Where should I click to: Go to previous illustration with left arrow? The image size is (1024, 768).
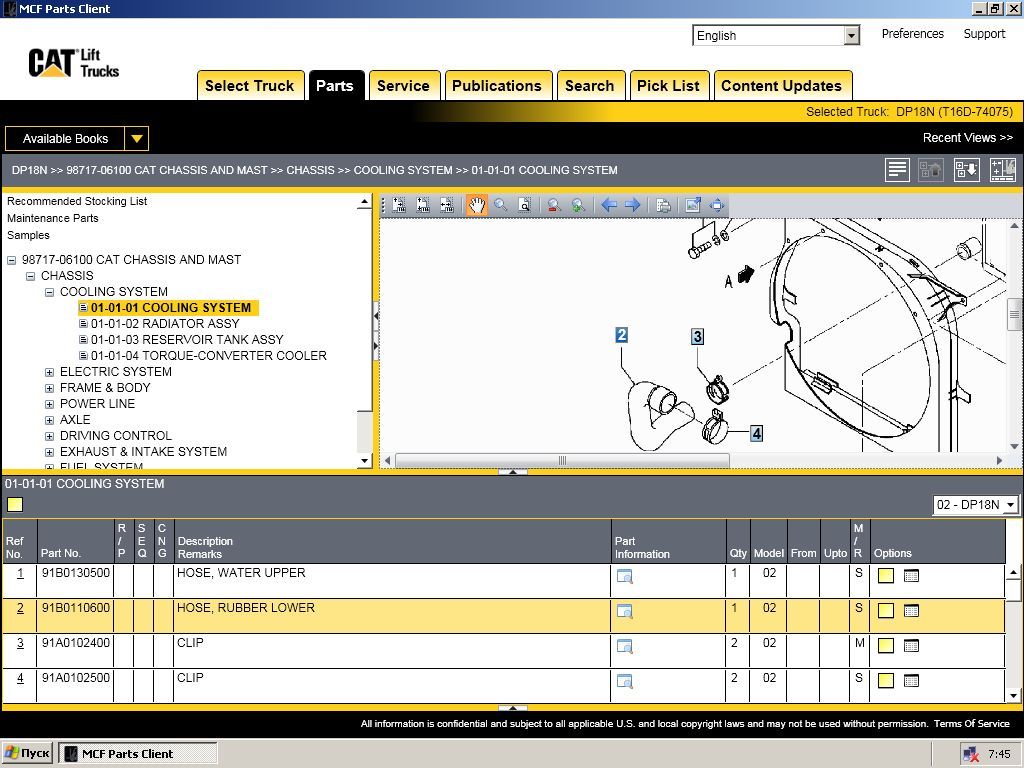point(609,205)
